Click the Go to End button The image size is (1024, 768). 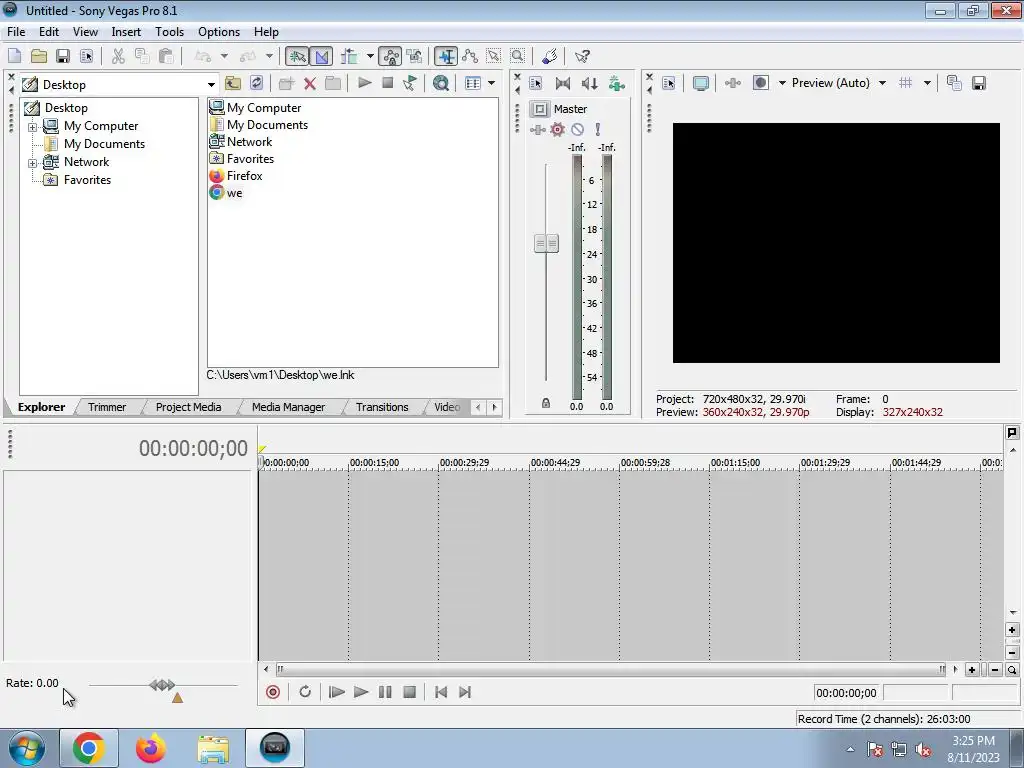465,692
